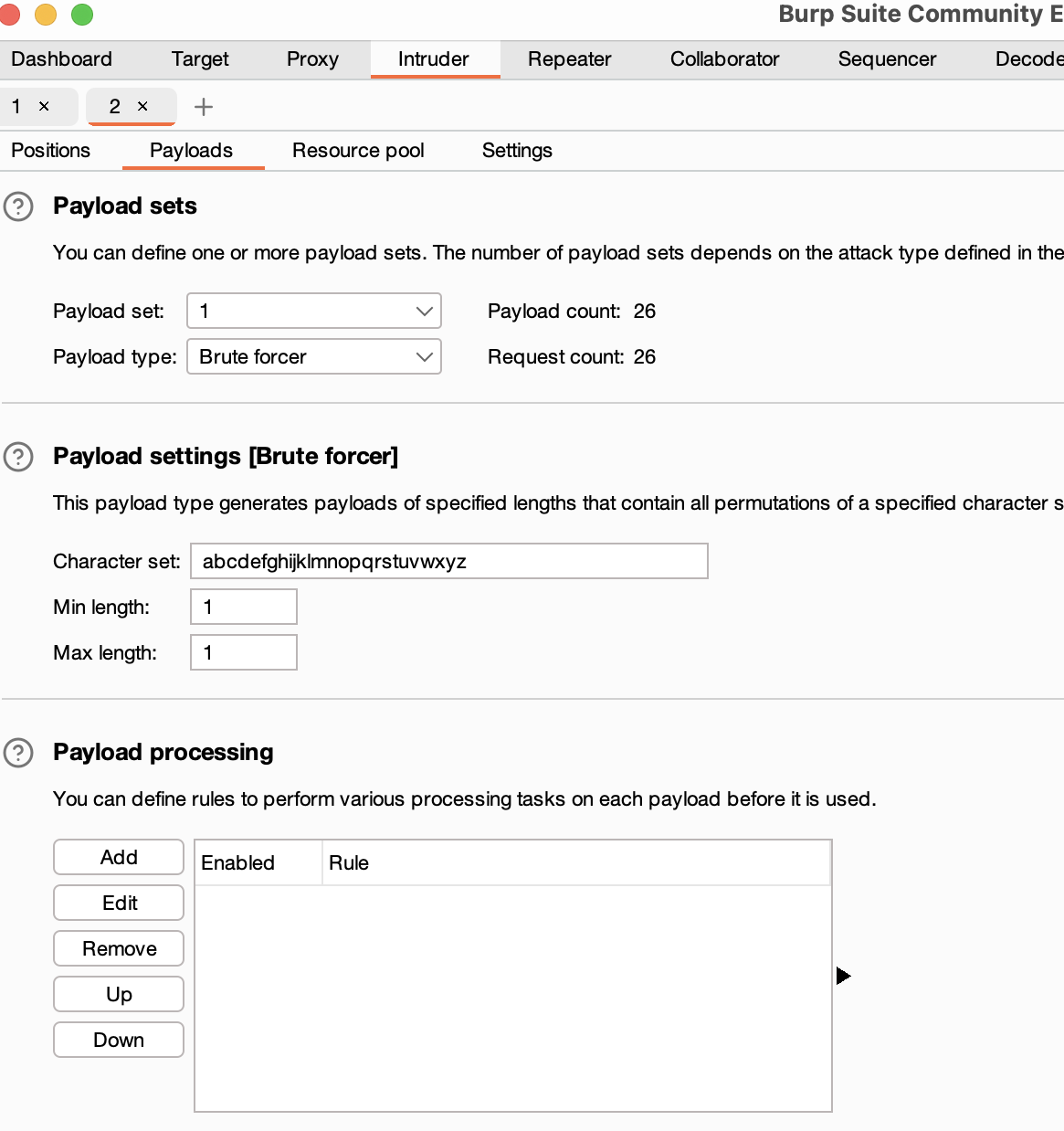The image size is (1064, 1131).
Task: Click the black arrow beside the rule table
Action: [843, 976]
